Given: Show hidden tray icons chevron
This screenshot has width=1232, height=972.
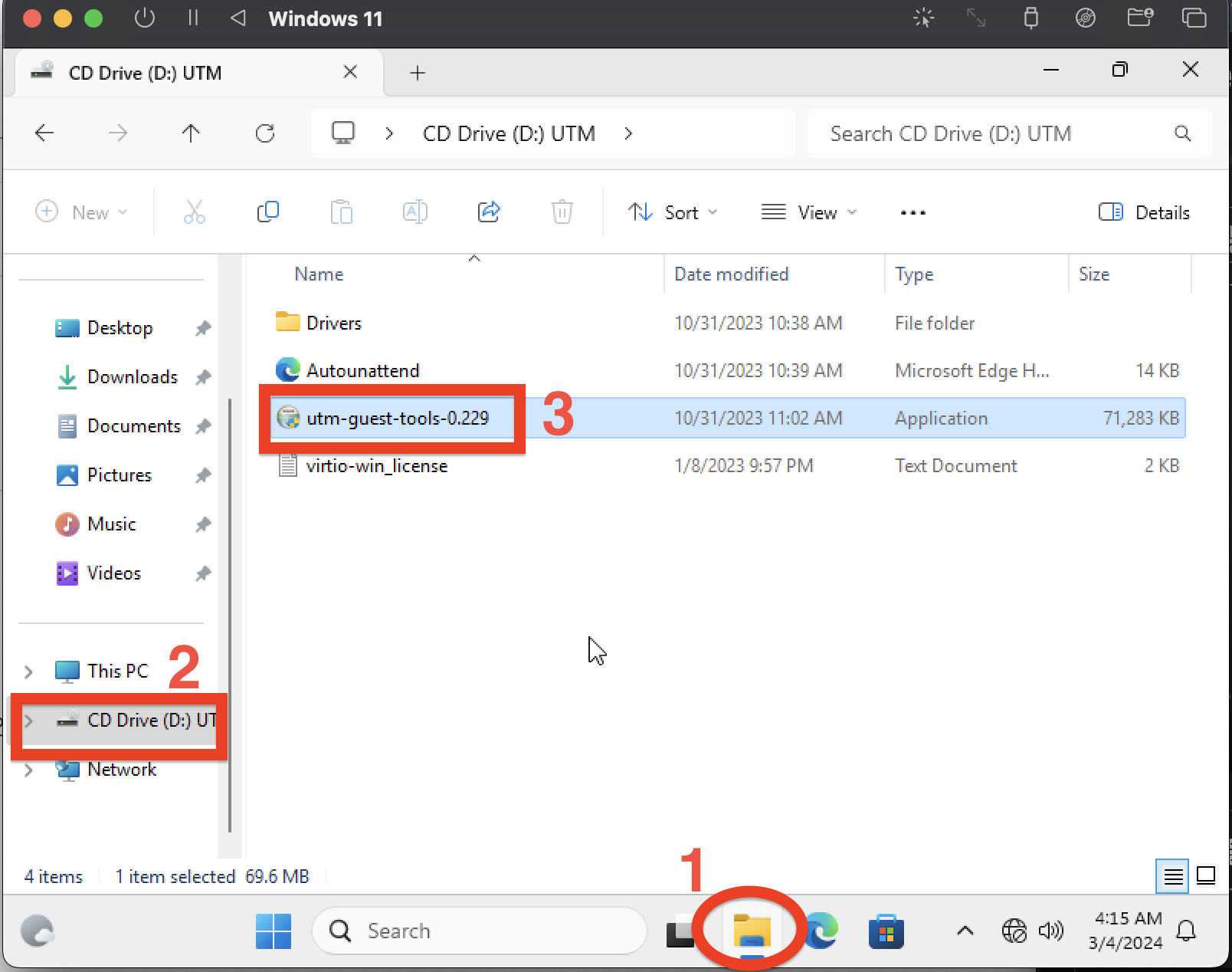Looking at the screenshot, I should 965,931.
